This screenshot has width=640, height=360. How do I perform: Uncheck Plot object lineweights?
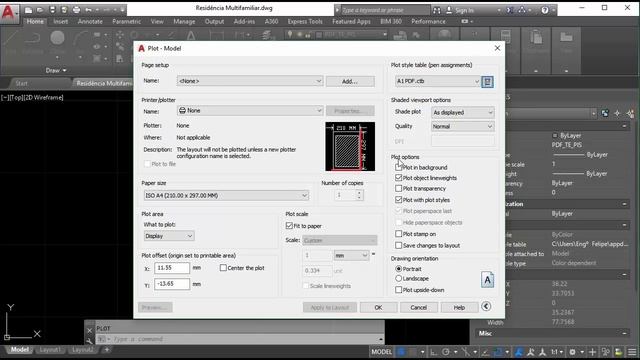click(399, 178)
